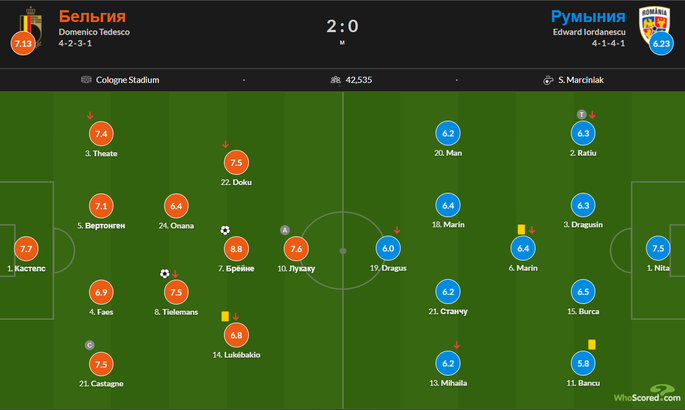Open the WhoScored.com logo link
685x410 pixels.
pyautogui.click(x=647, y=394)
